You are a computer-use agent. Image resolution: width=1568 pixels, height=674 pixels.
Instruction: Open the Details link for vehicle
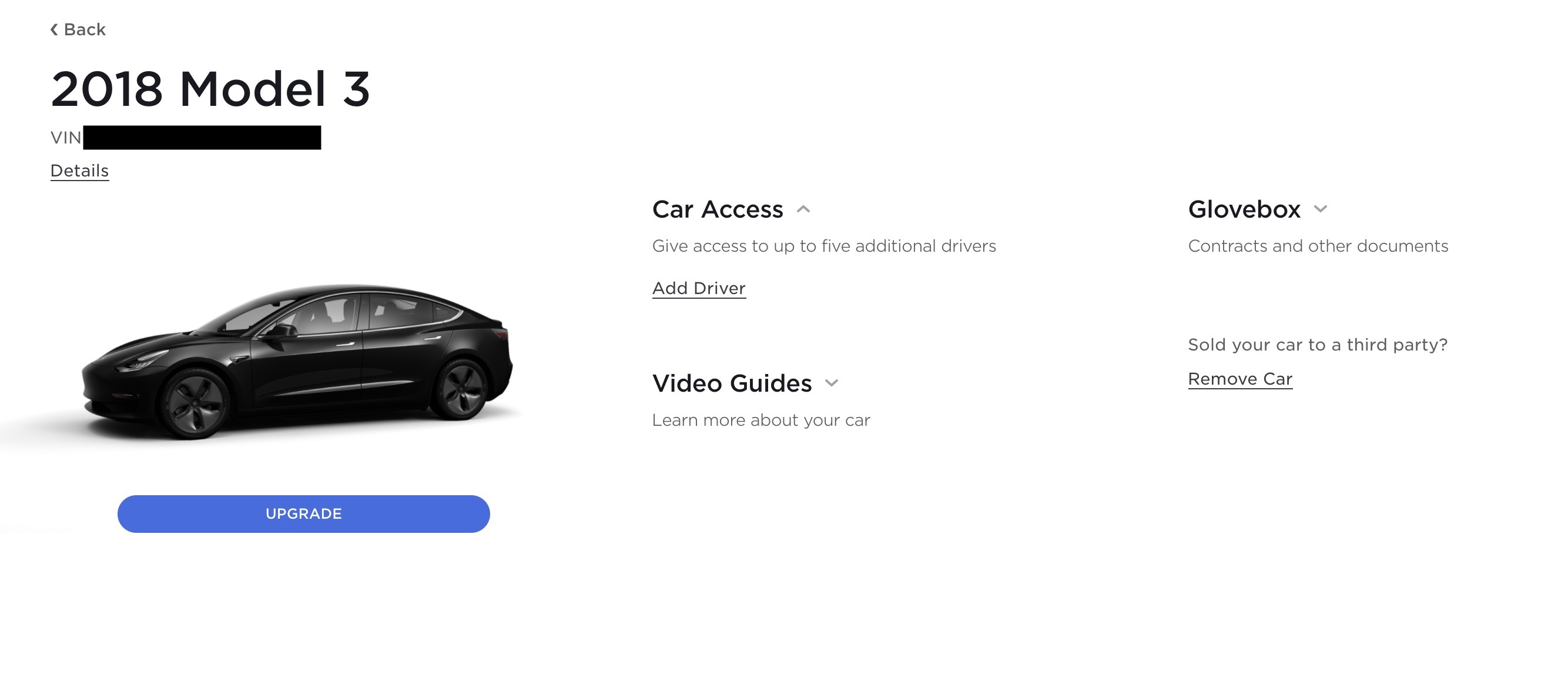79,169
